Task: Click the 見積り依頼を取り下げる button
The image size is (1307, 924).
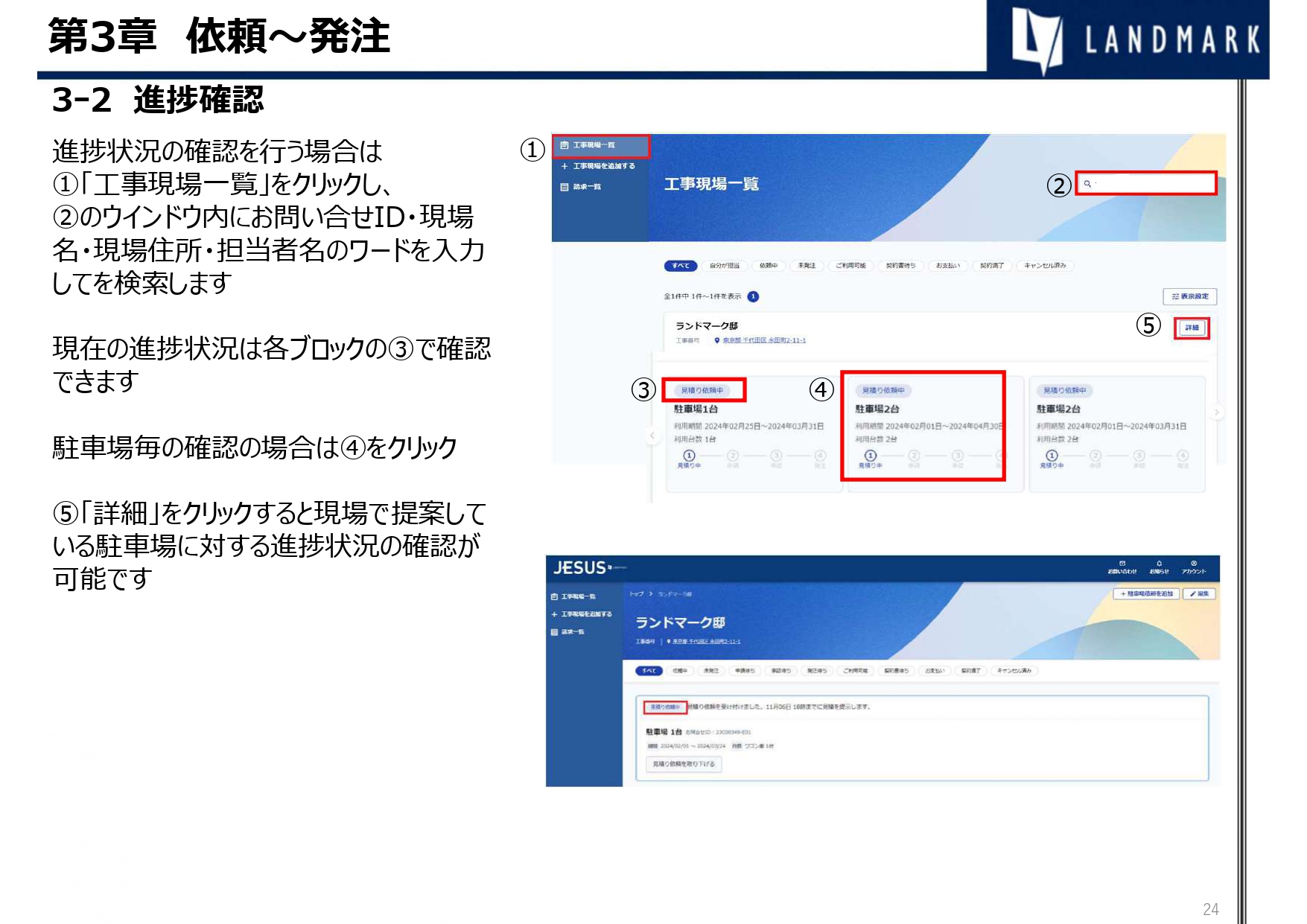Action: coord(684,764)
